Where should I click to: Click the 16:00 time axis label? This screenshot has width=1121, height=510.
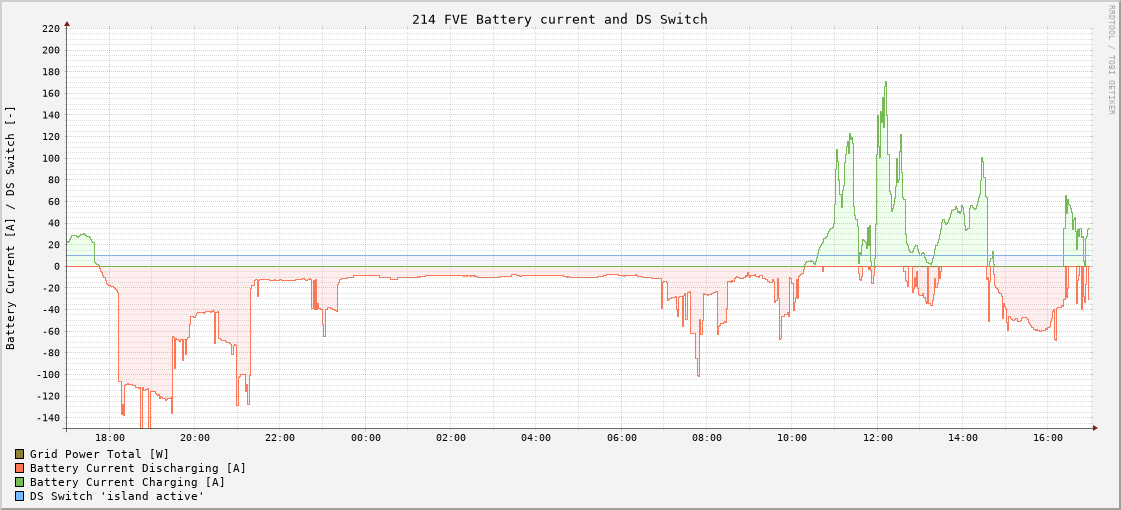[1048, 438]
